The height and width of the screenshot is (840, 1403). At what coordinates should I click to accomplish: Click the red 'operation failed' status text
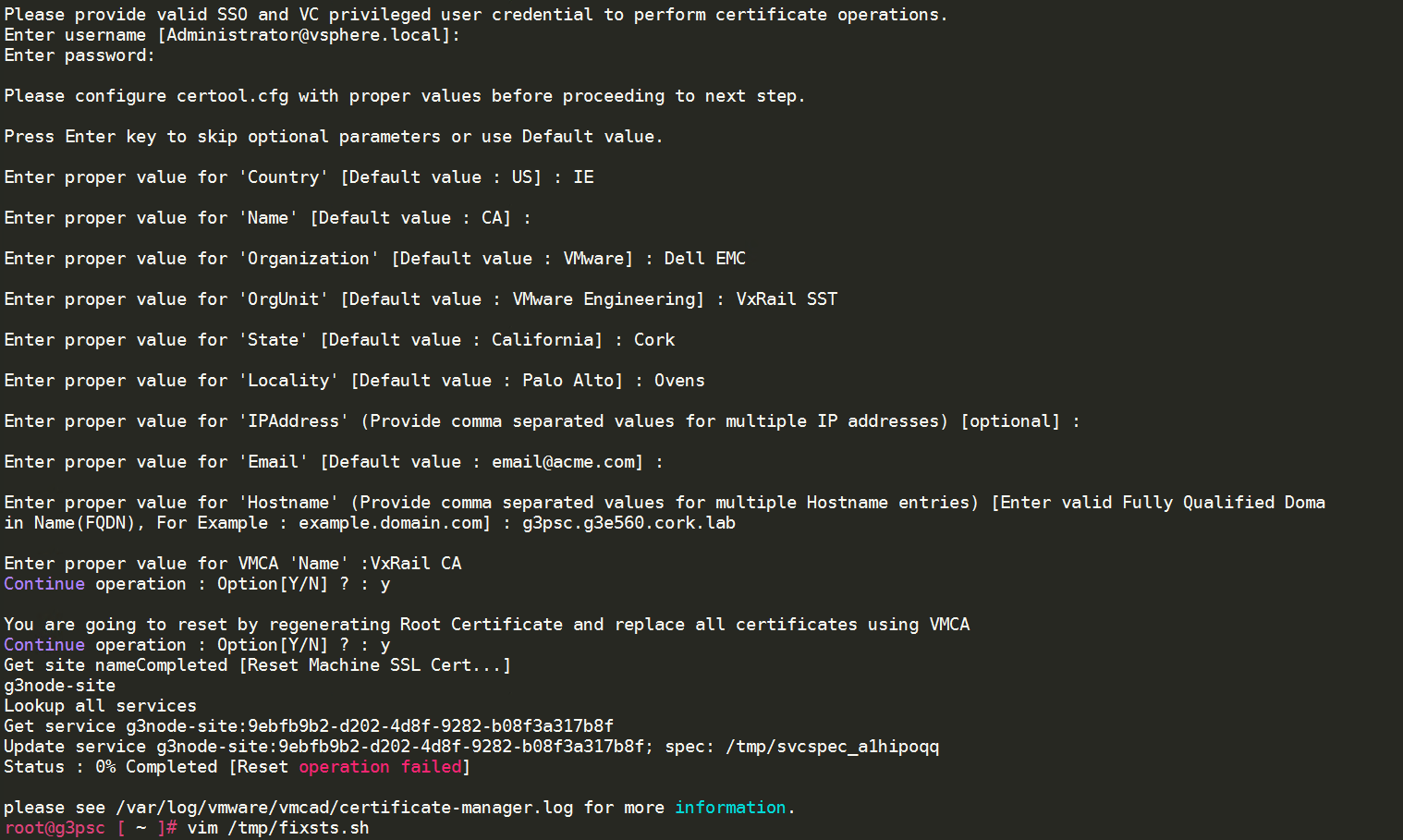(380, 767)
